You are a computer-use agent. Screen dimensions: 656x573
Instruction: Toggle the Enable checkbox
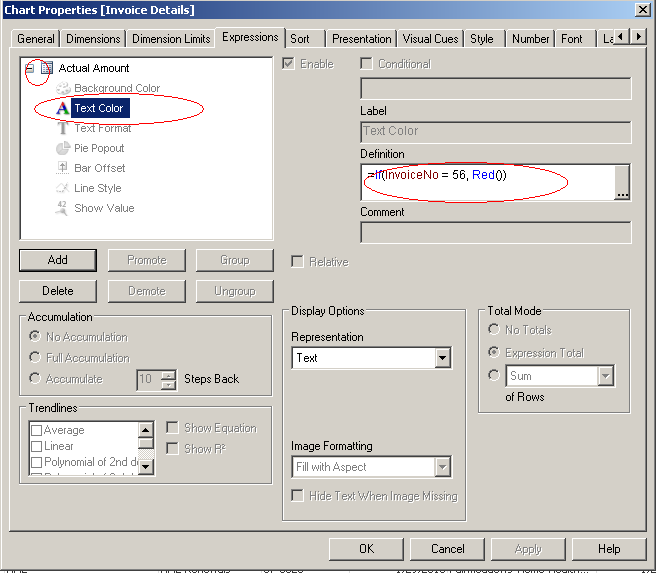(288, 64)
